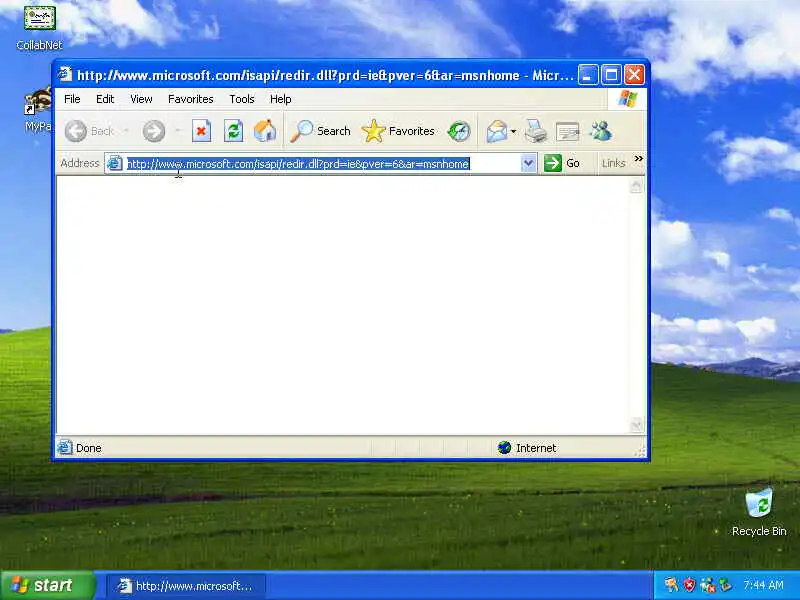Click the disabled Back arrow button

[x=89, y=131]
